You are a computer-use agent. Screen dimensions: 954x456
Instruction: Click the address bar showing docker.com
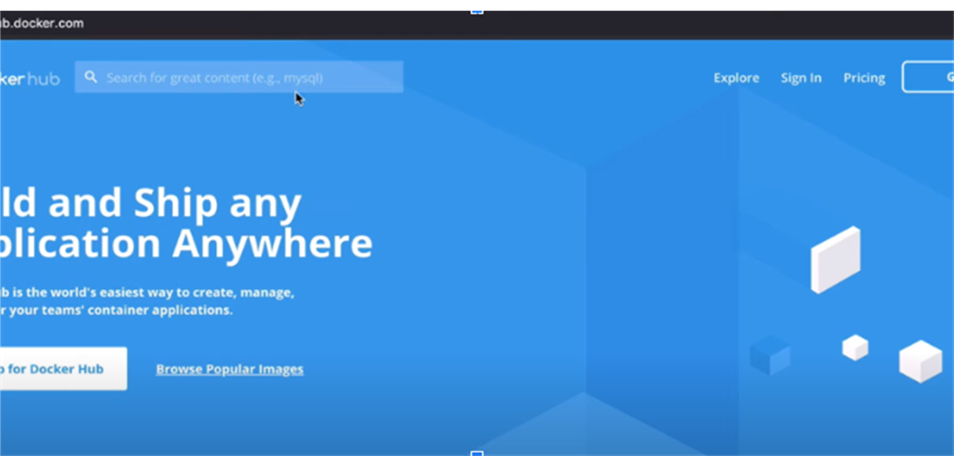click(42, 24)
